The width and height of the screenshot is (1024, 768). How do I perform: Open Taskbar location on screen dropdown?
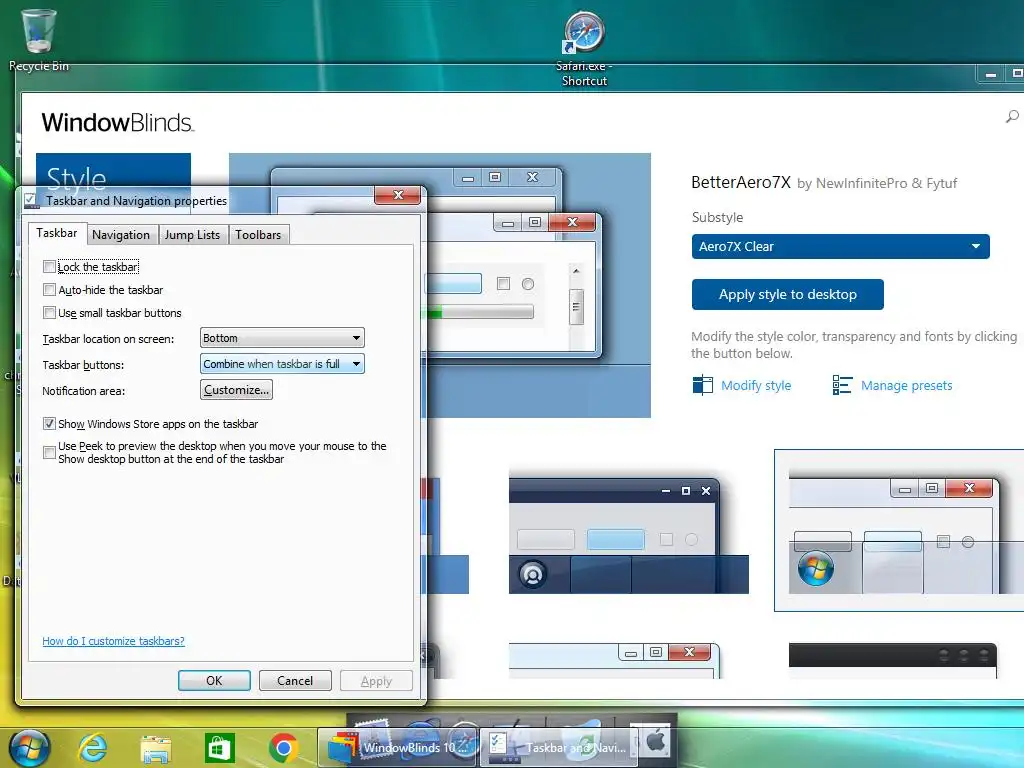[282, 338]
